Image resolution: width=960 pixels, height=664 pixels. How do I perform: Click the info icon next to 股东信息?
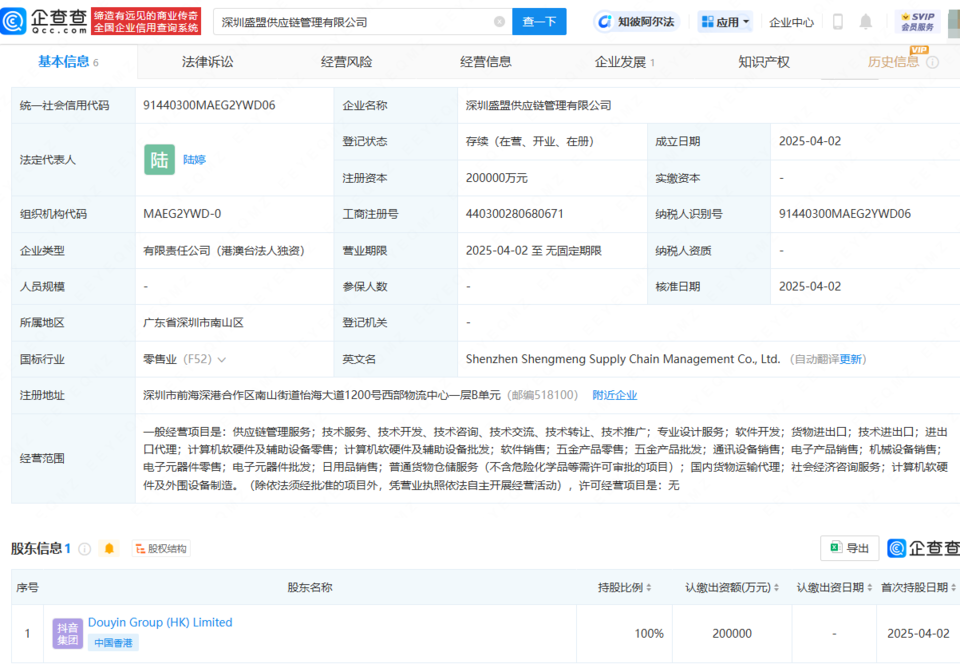click(84, 548)
